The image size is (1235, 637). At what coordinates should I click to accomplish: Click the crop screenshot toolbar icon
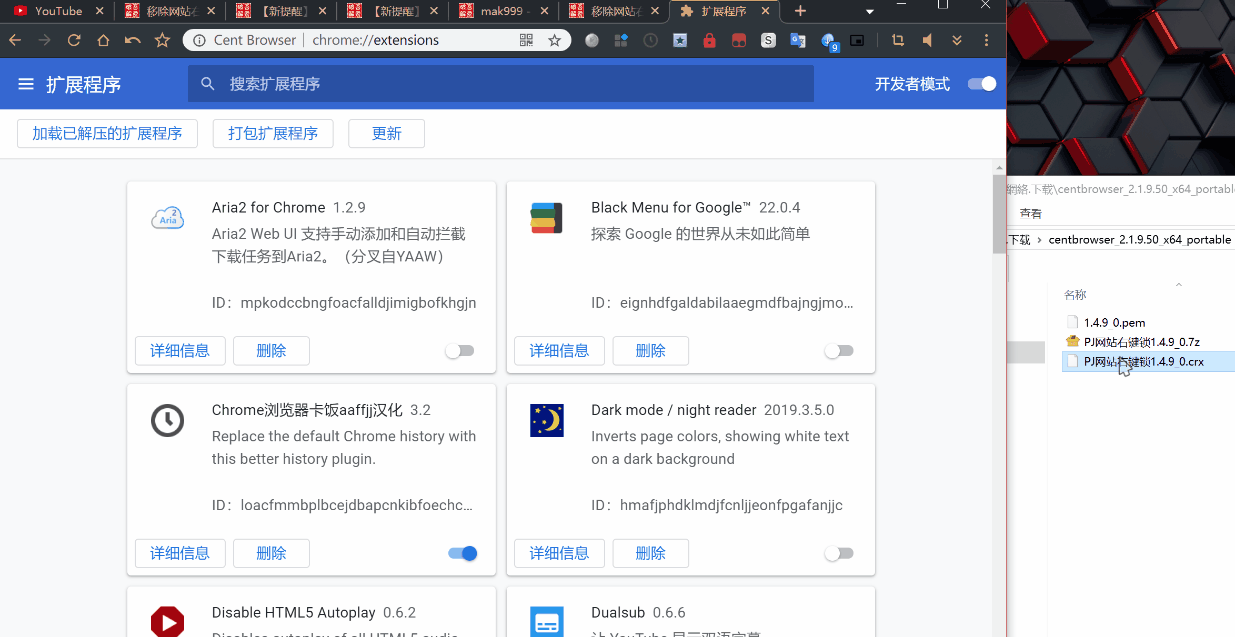coord(897,41)
